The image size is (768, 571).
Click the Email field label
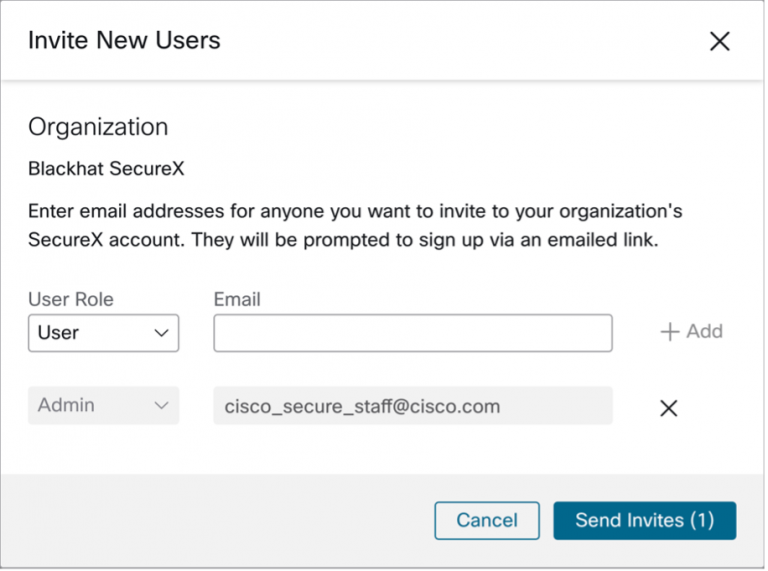[x=237, y=299]
